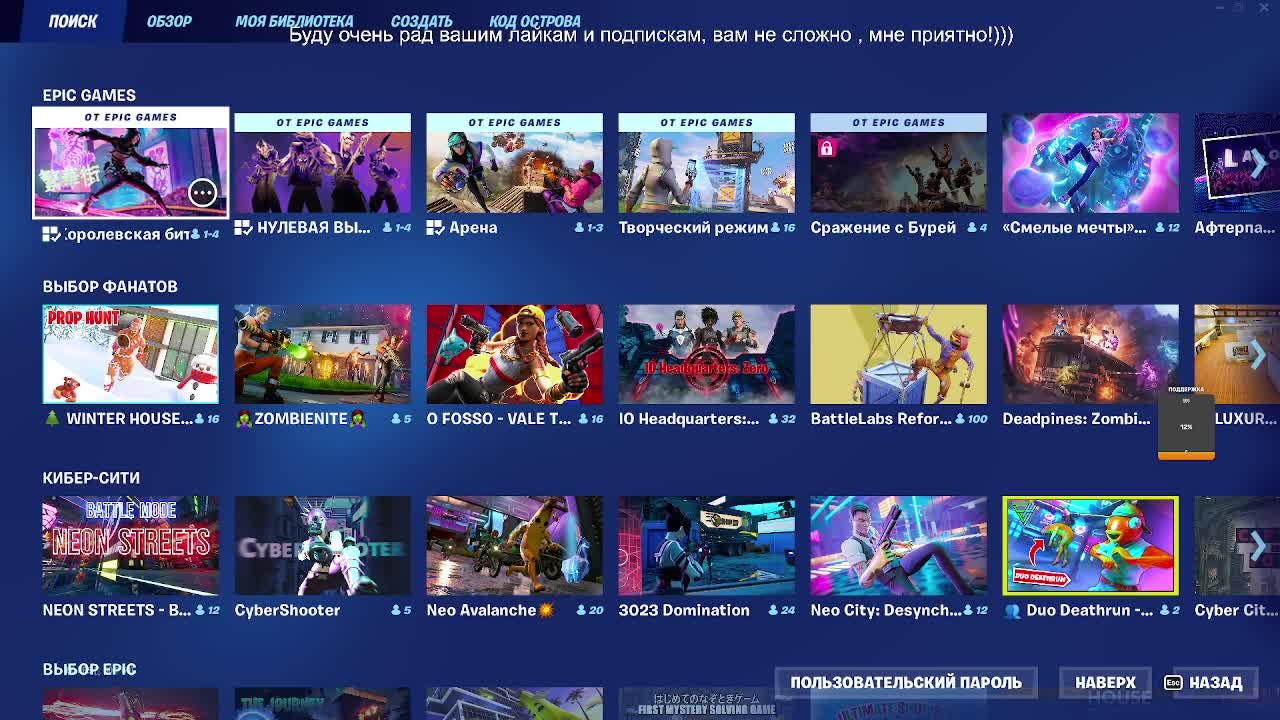Open the Арена mode thumbnail

point(514,163)
